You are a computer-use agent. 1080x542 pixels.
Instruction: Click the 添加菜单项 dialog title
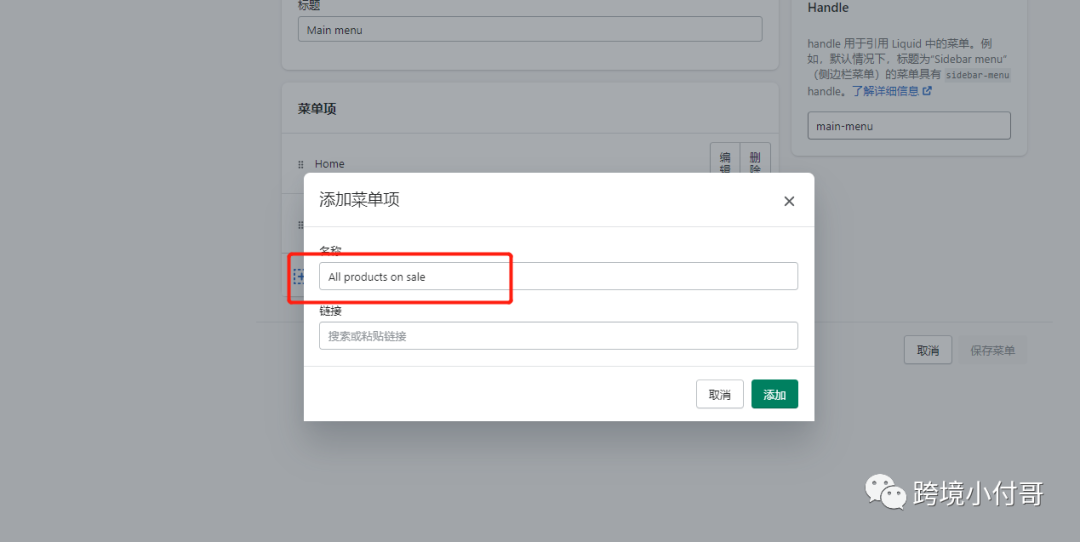tap(359, 200)
